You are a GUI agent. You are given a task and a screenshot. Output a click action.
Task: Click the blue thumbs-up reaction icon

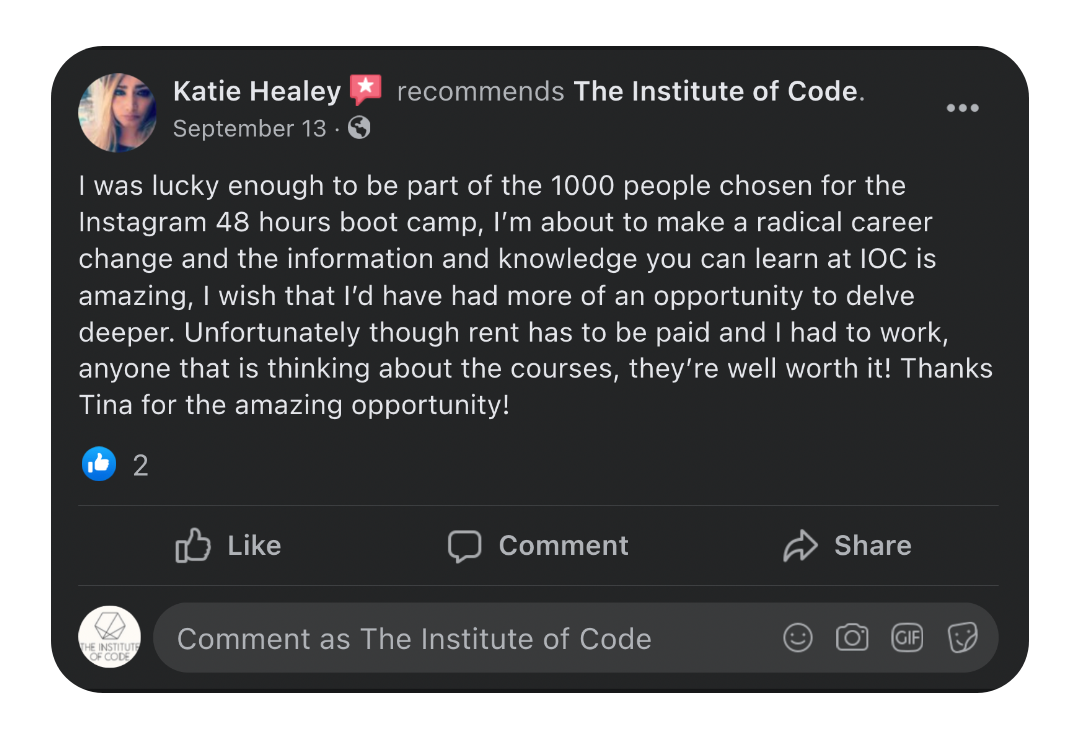click(x=99, y=463)
